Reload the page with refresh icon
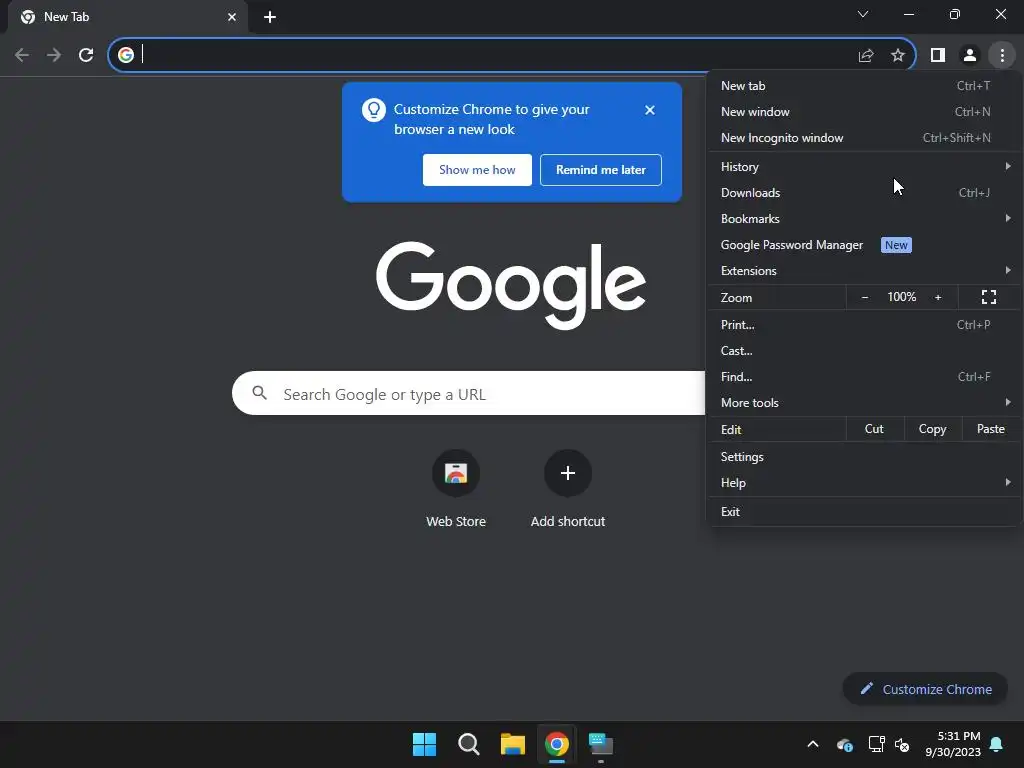Screen dimensions: 1024x768 [86, 55]
